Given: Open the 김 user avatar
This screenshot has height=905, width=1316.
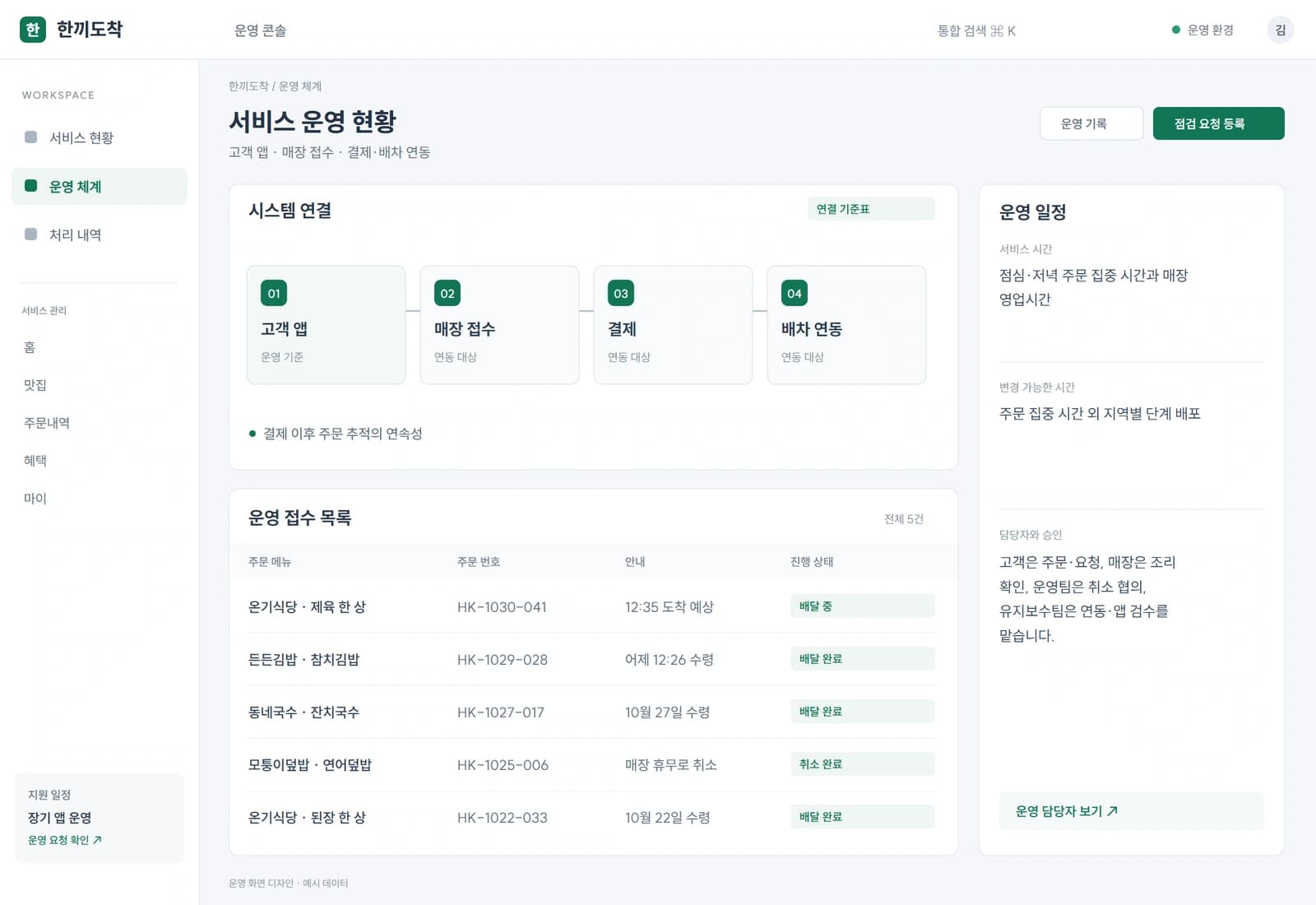Looking at the screenshot, I should [1280, 30].
